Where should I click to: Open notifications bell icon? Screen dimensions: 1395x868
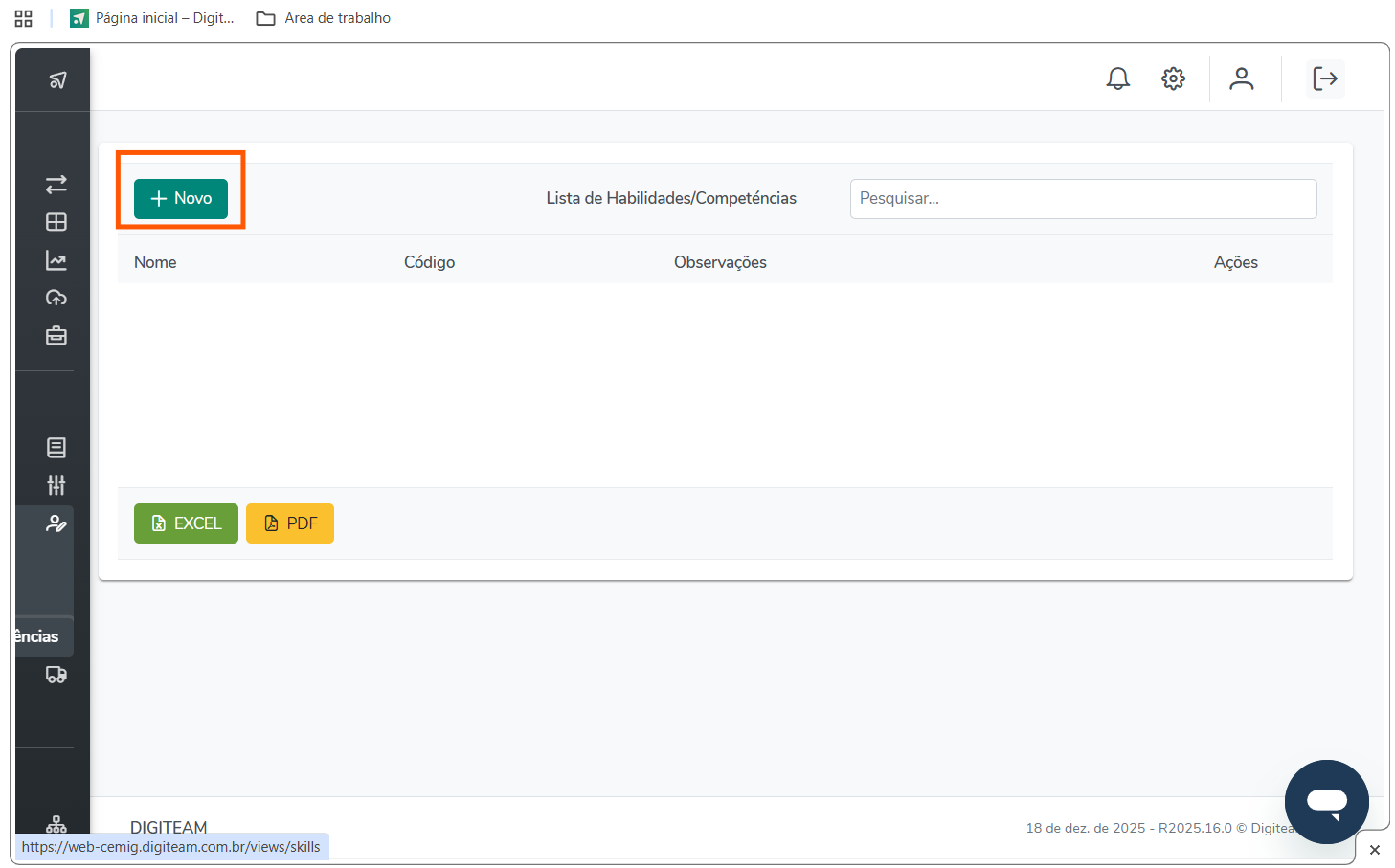point(1117,78)
